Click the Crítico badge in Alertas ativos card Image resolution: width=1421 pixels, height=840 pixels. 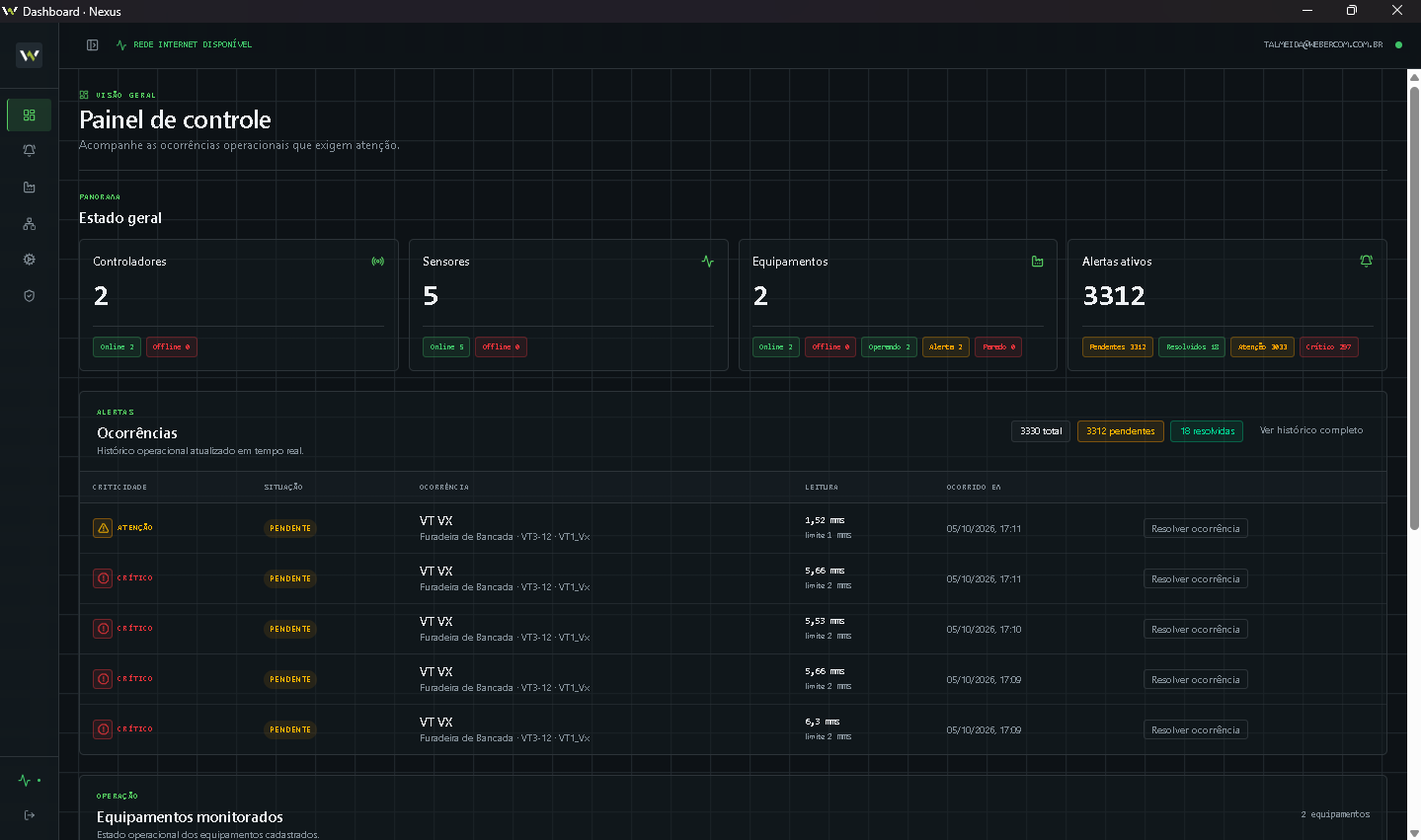(x=1329, y=347)
